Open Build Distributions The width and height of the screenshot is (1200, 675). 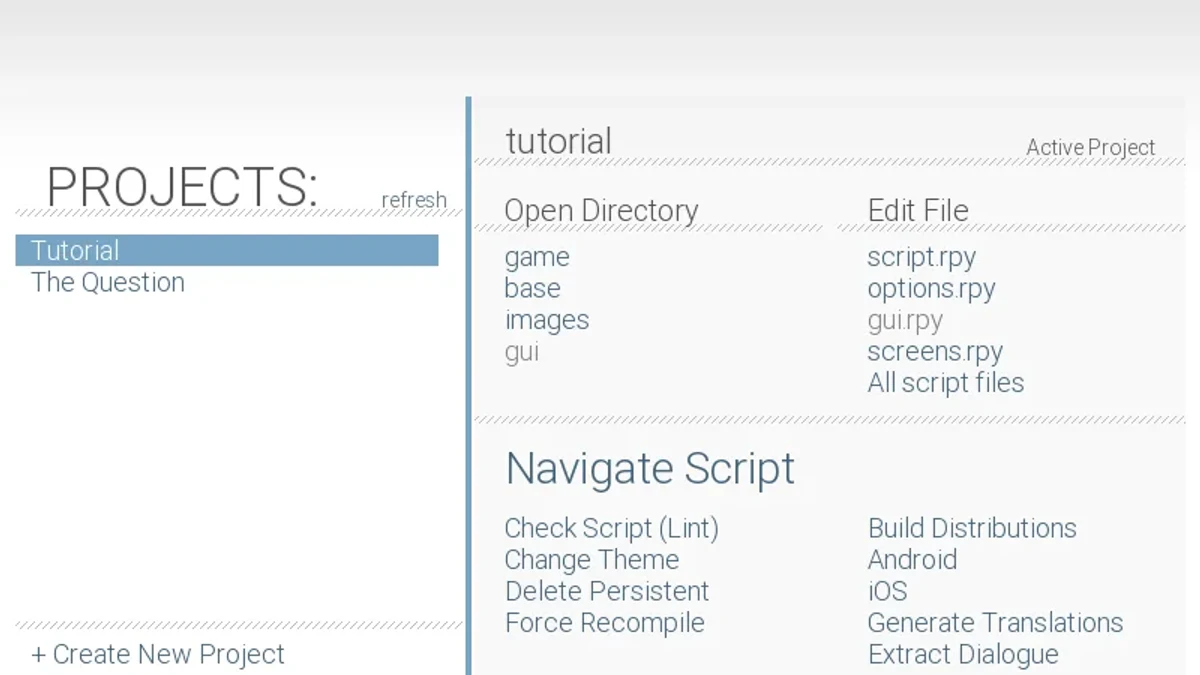point(973,528)
